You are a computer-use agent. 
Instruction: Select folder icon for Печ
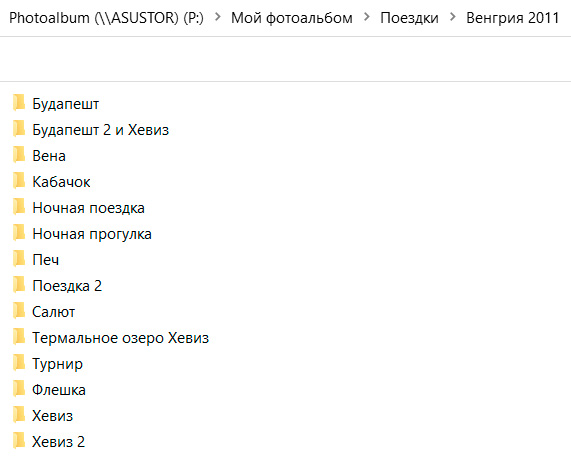[x=19, y=259]
